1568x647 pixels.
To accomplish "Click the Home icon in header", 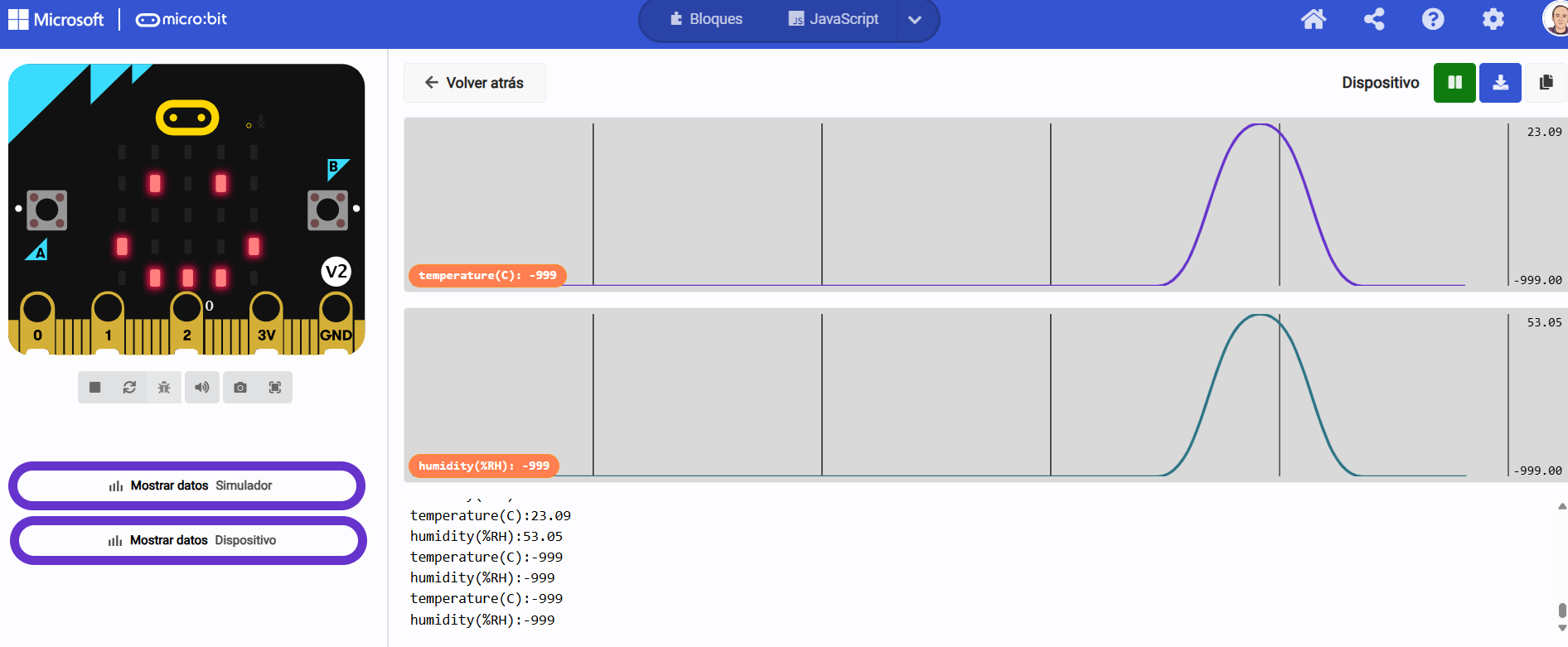I will pyautogui.click(x=1314, y=19).
